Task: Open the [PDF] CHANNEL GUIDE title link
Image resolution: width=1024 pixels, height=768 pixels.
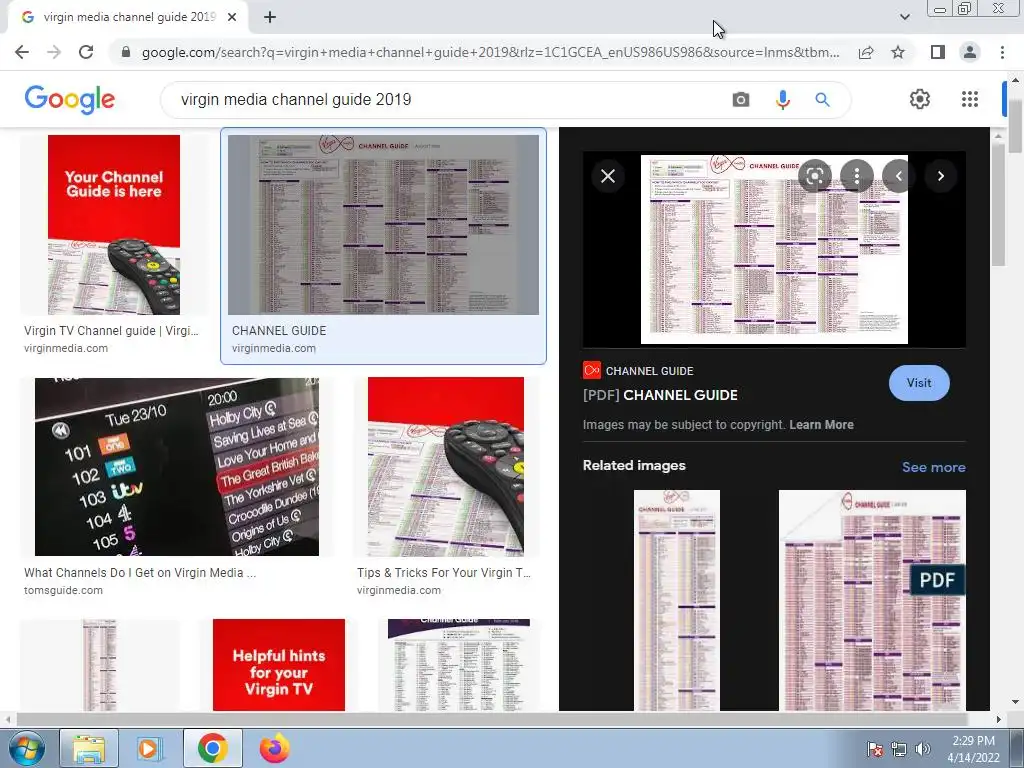Action: coord(660,395)
